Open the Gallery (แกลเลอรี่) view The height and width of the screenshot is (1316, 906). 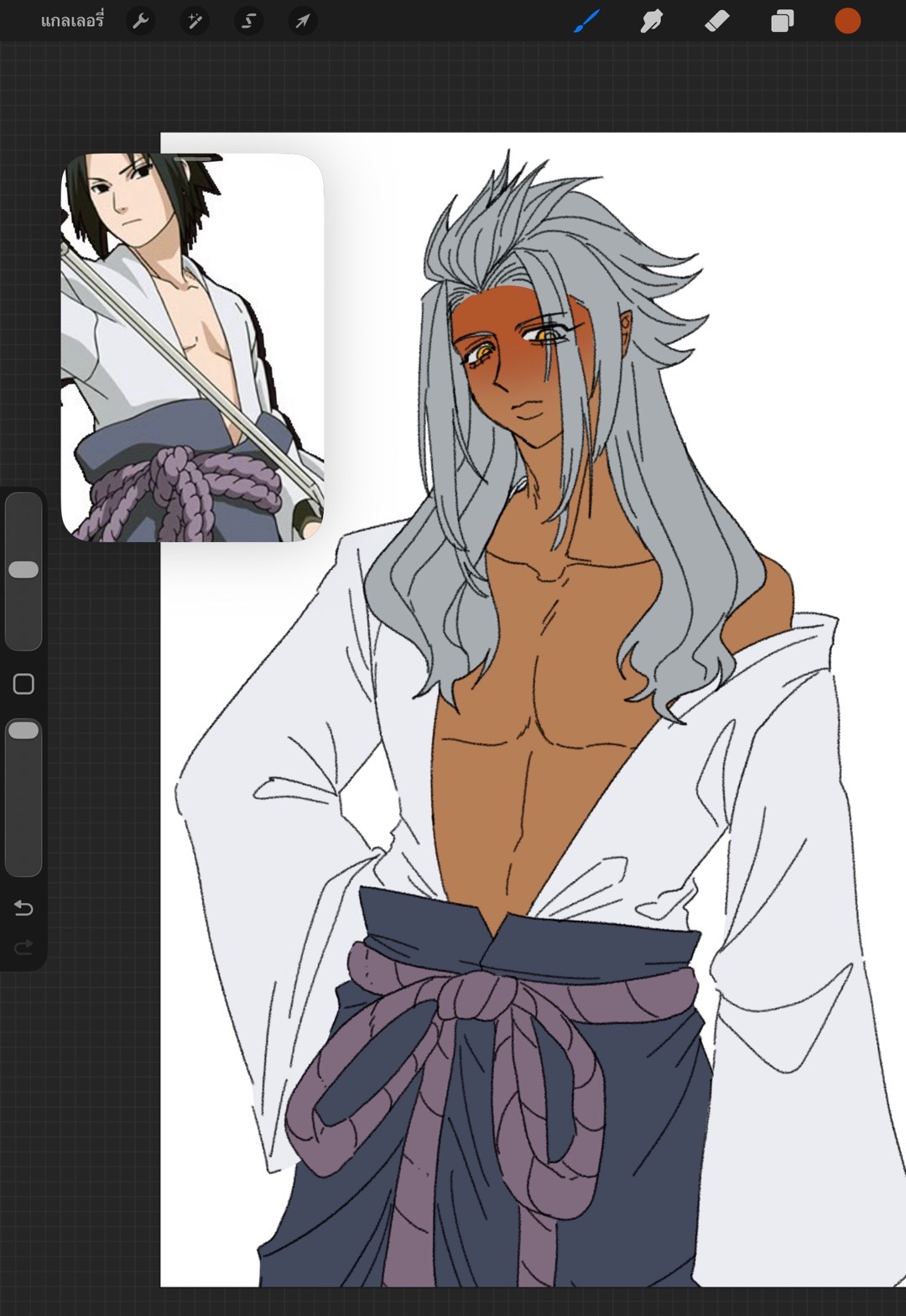pyautogui.click(x=72, y=21)
